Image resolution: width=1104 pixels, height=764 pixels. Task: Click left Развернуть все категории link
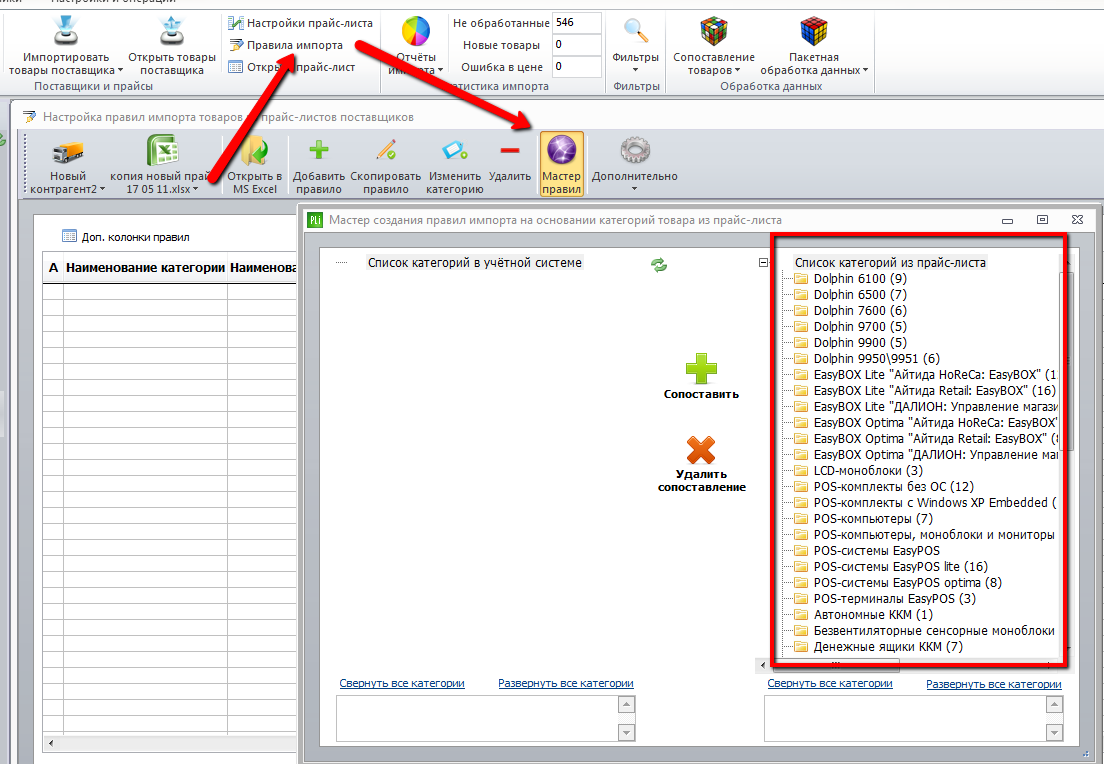(566, 683)
